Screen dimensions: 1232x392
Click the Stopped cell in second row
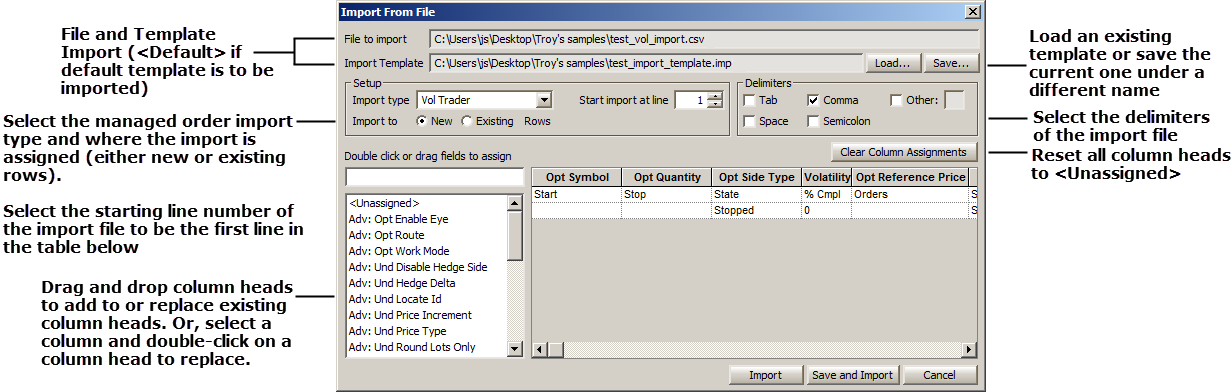click(756, 211)
